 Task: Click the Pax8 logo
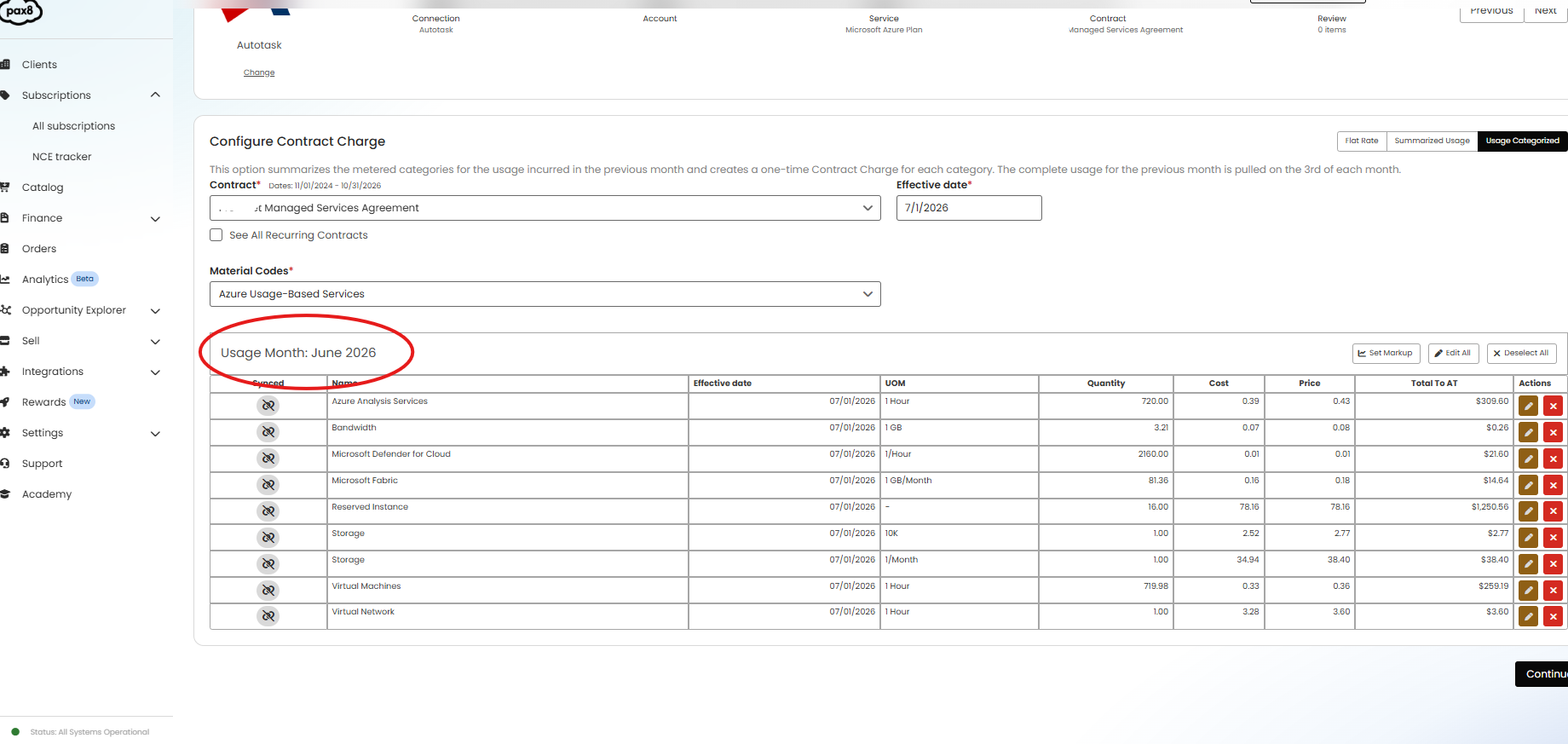pos(20,12)
